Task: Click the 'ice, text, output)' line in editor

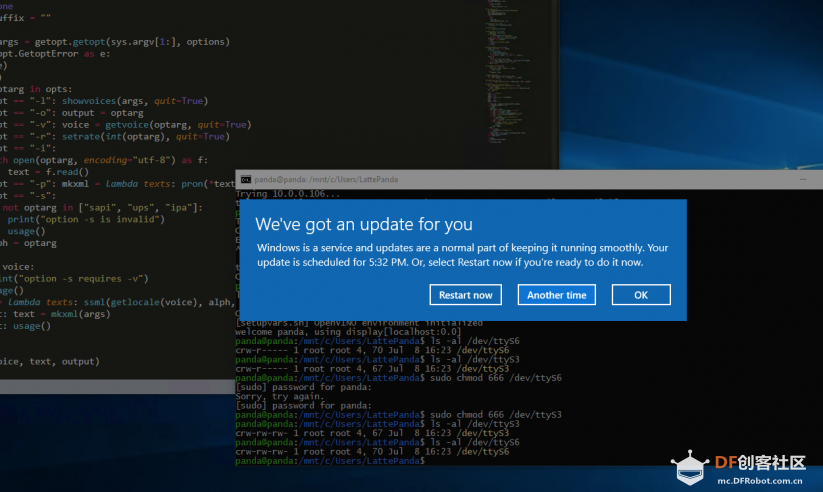Action: click(50, 361)
